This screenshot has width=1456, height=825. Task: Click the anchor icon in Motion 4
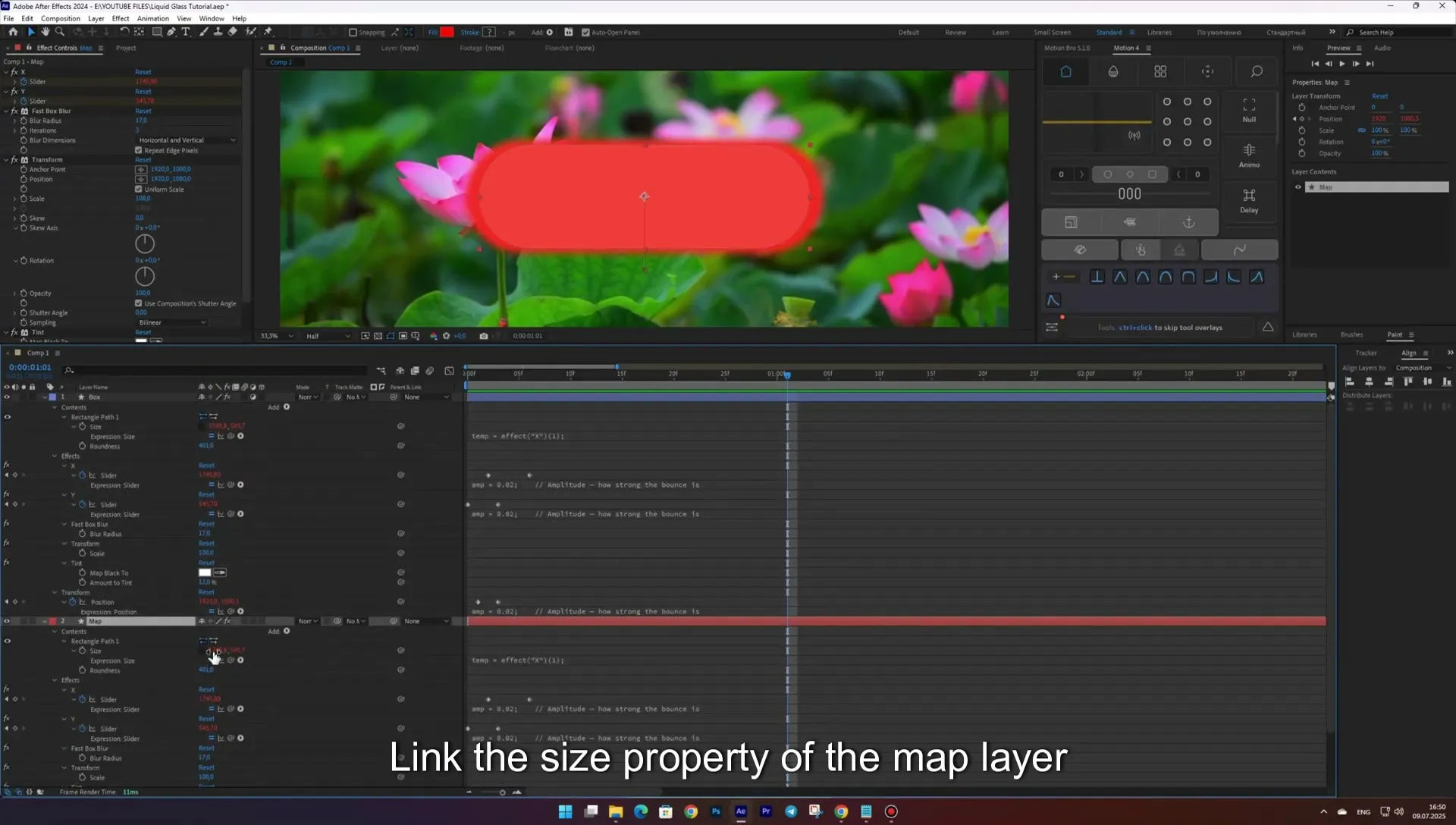pyautogui.click(x=1189, y=222)
